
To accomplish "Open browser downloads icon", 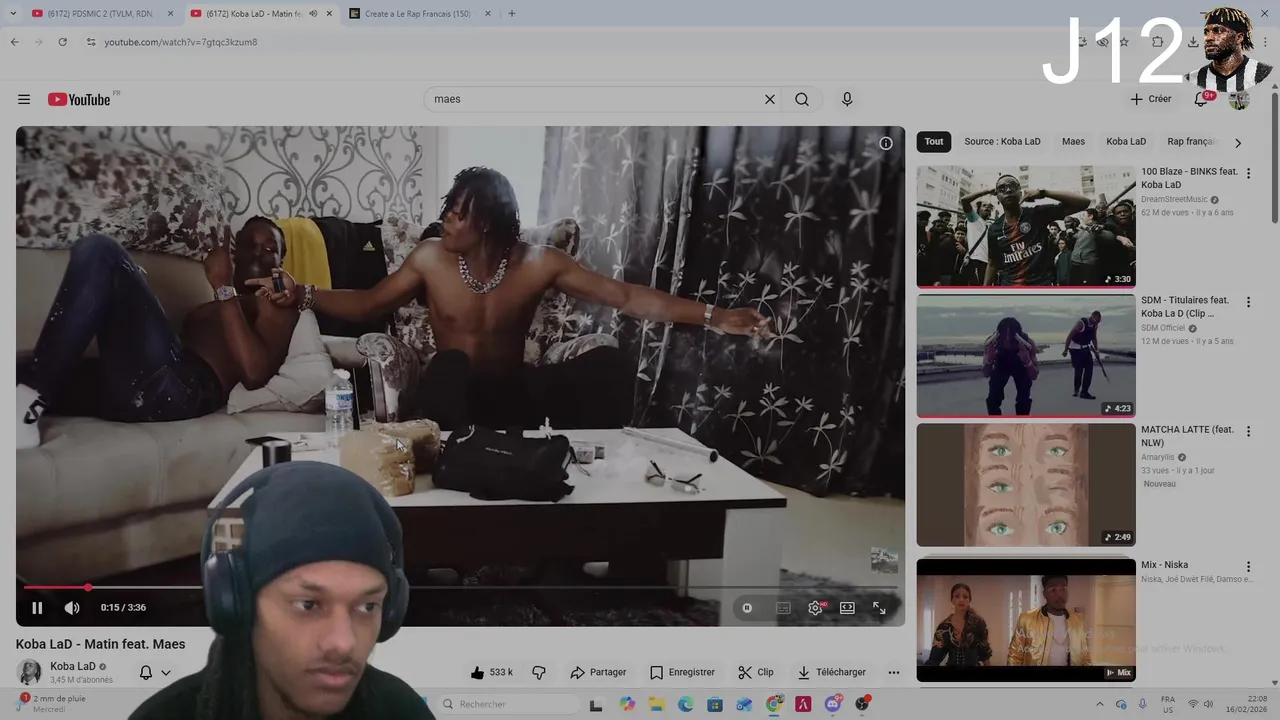I will point(1193,42).
